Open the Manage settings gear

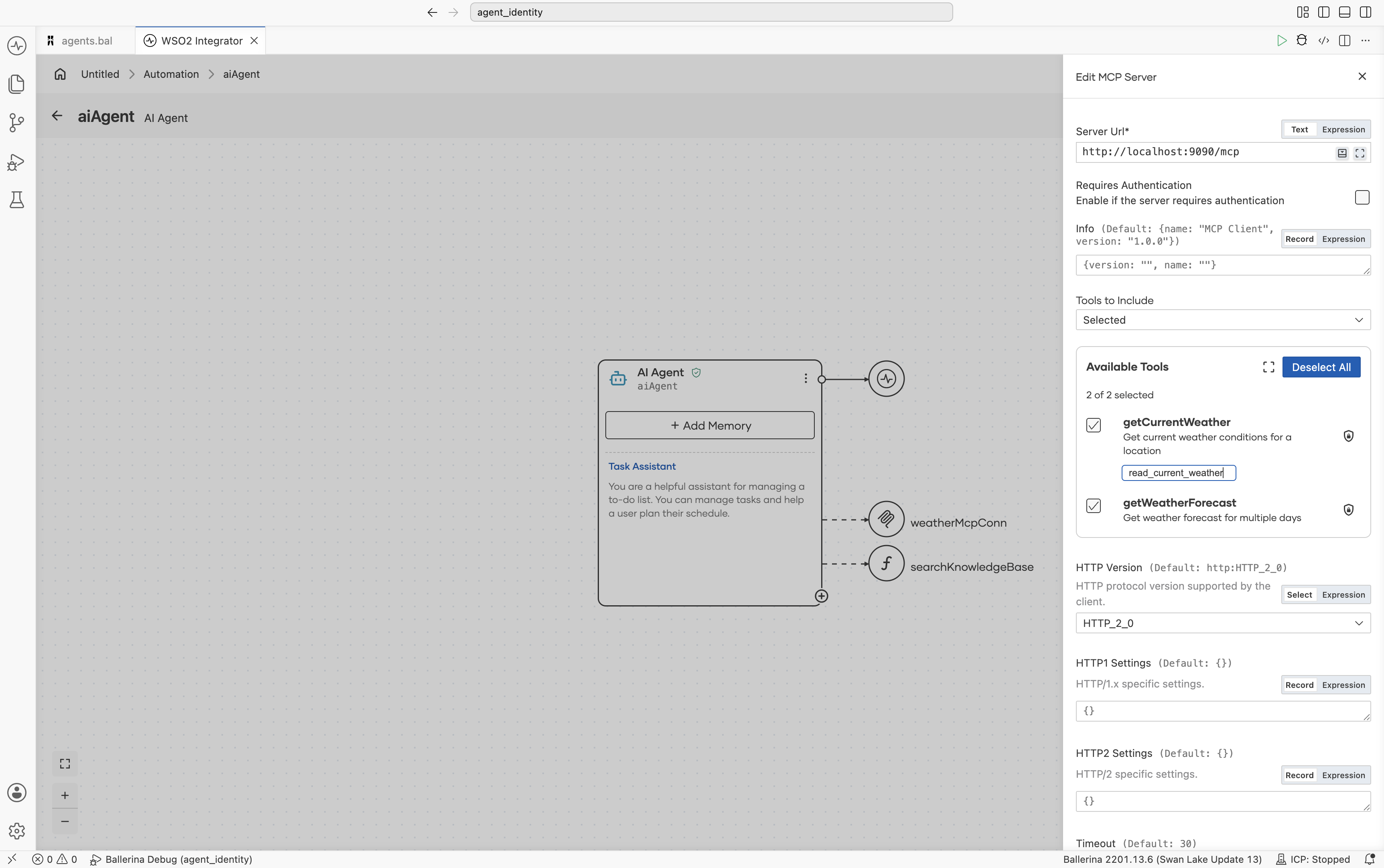point(16,831)
